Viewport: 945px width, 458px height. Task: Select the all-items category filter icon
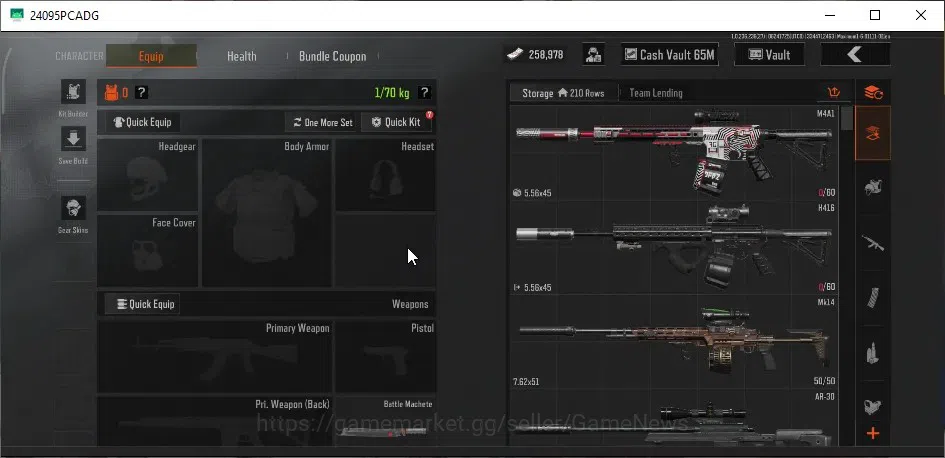[x=873, y=133]
